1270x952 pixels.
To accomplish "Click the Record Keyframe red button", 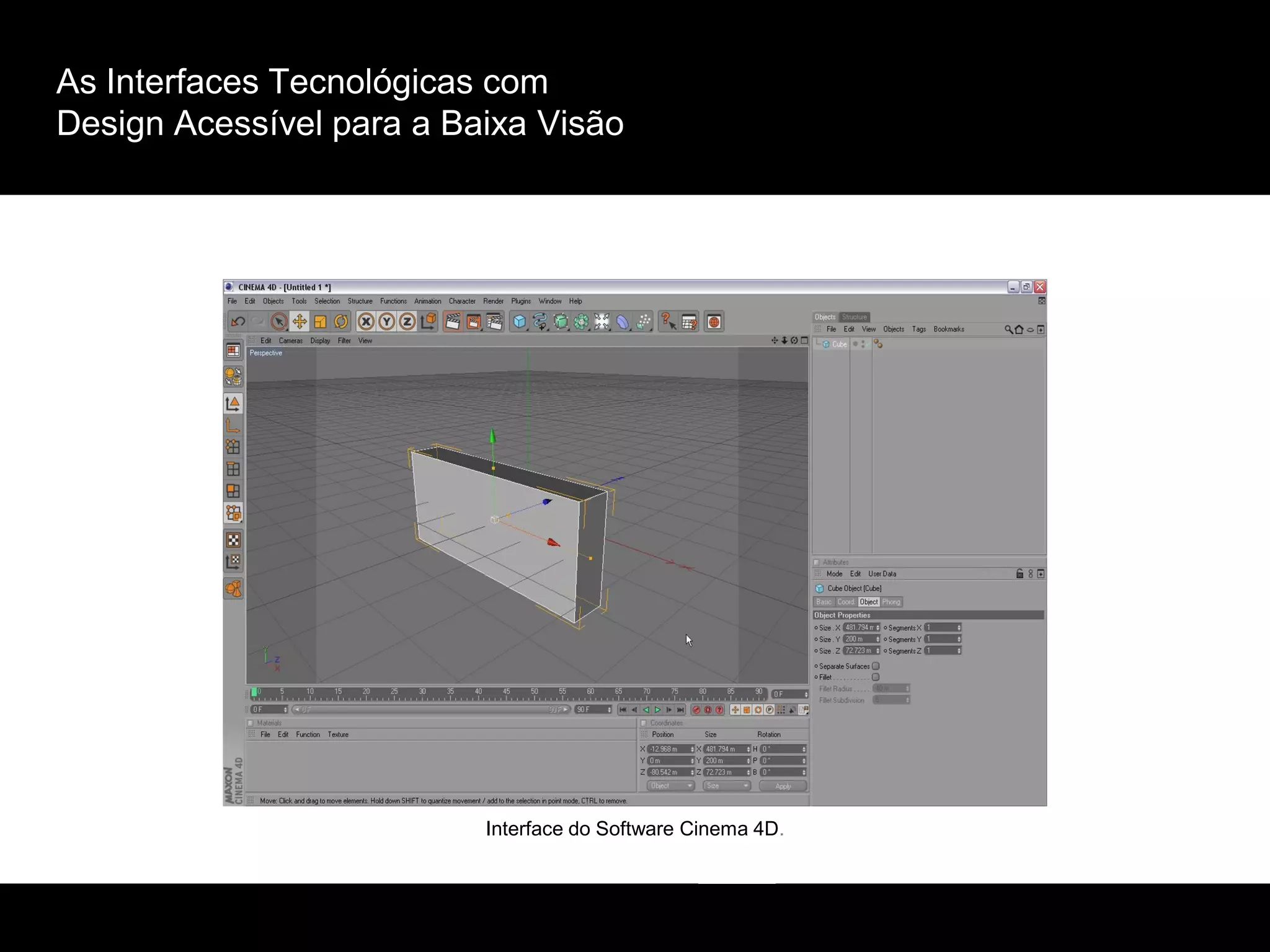I will coord(696,710).
